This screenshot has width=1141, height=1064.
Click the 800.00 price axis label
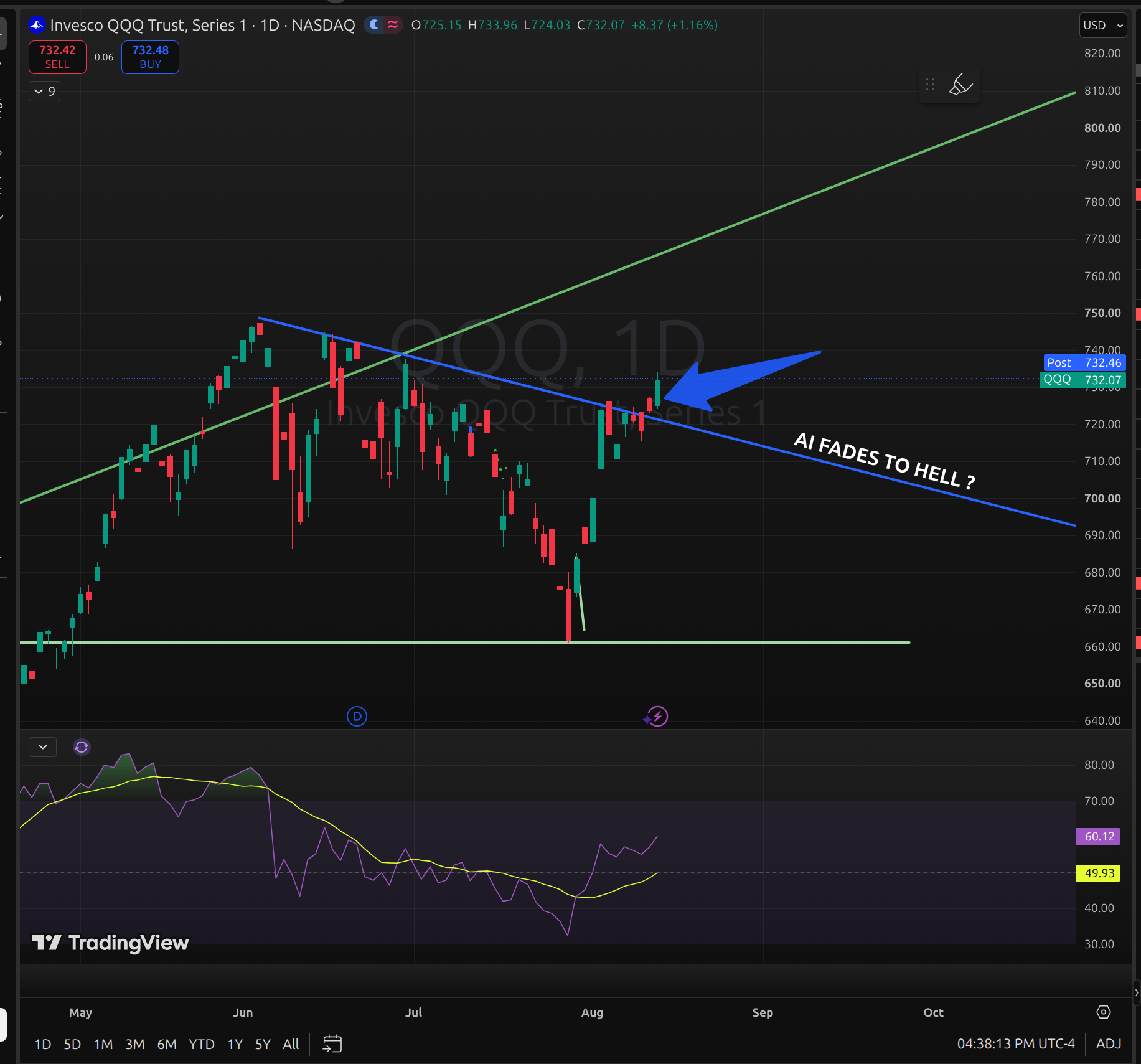1102,128
